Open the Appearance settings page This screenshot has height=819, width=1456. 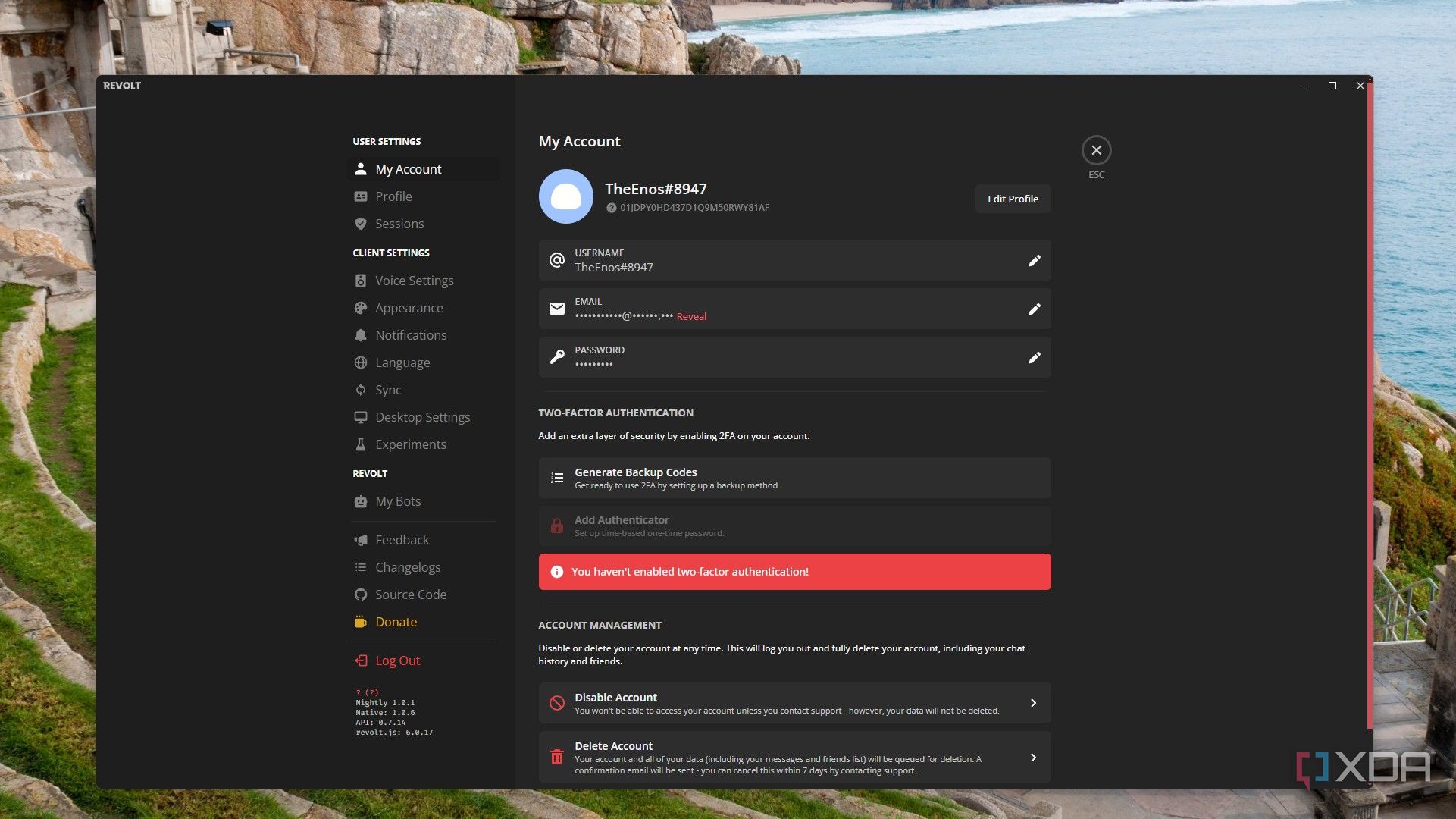424,308
